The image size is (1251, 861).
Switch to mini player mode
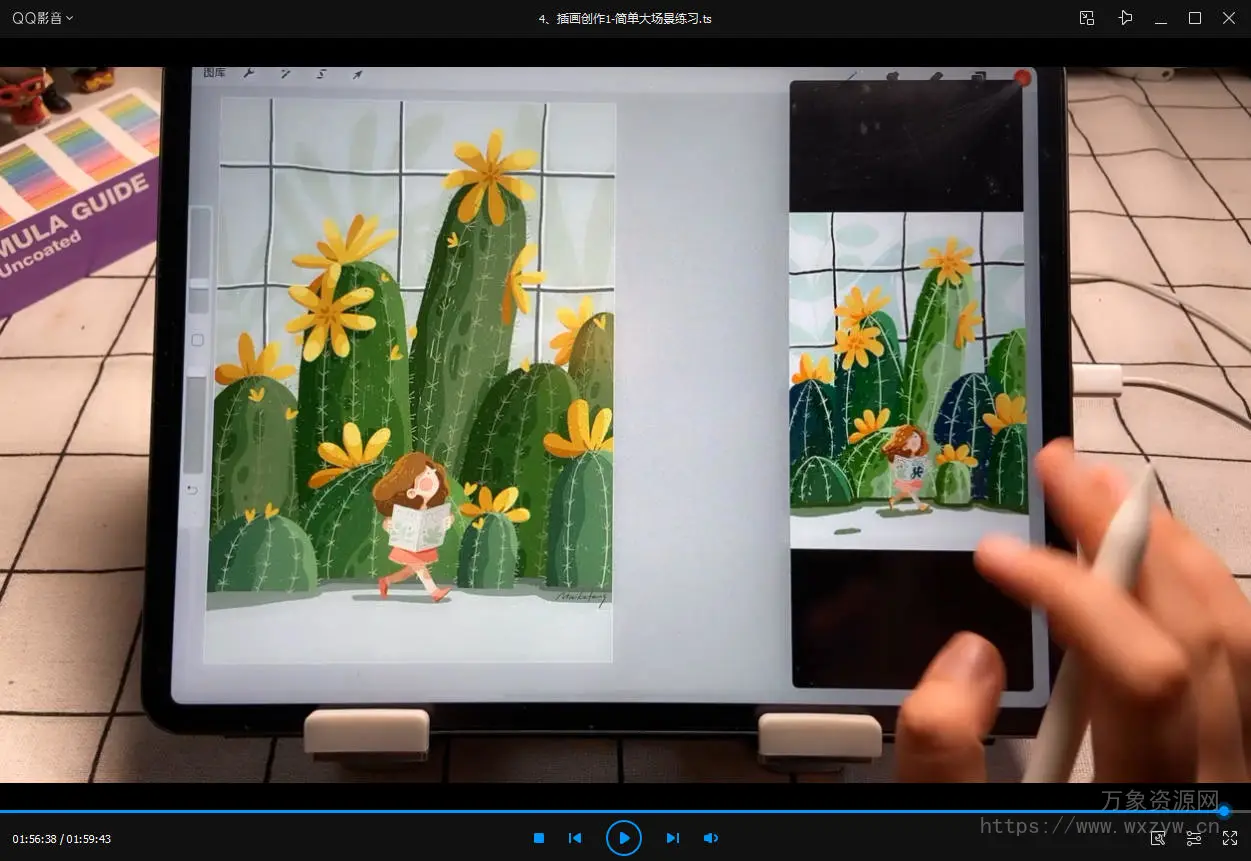tap(1087, 18)
